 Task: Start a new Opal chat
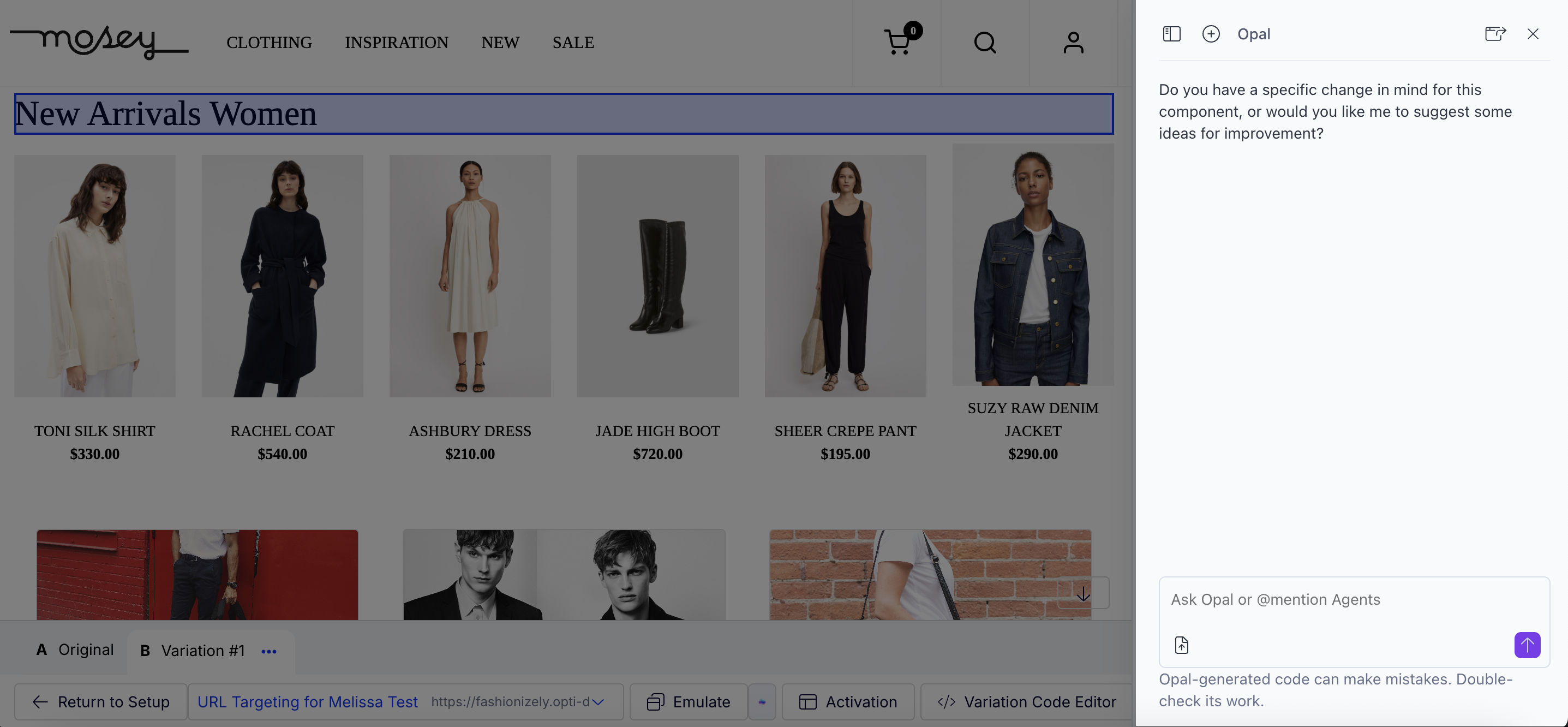pos(1211,34)
